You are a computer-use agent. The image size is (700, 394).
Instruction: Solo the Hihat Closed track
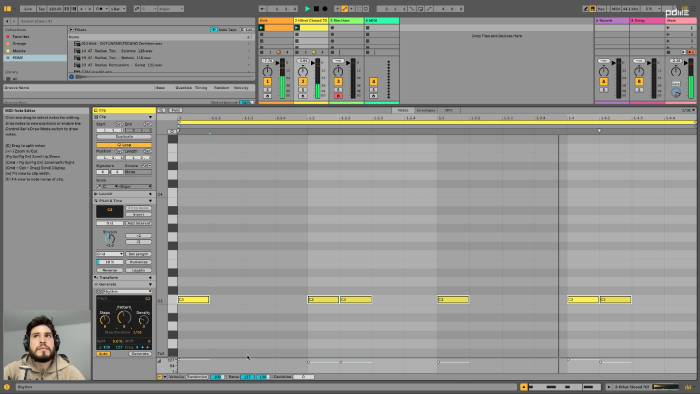click(x=303, y=90)
